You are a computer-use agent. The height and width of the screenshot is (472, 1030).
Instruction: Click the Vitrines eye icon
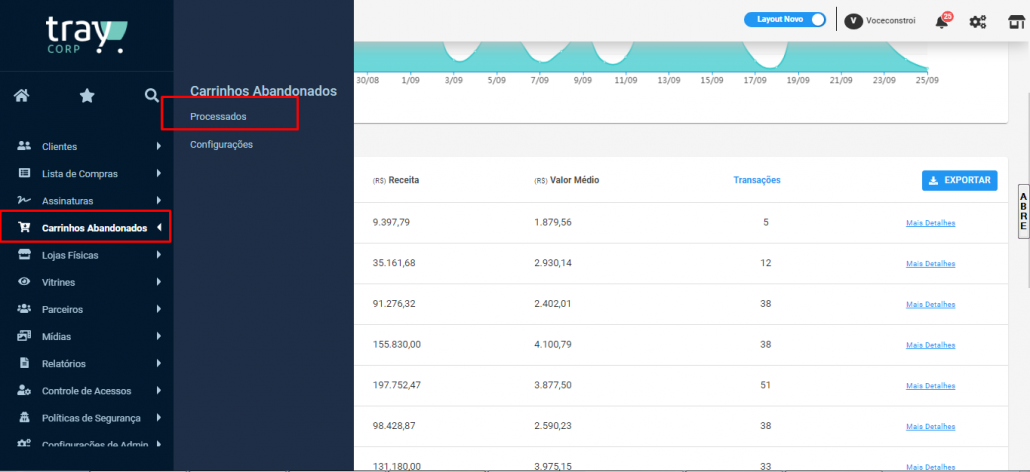coord(25,282)
